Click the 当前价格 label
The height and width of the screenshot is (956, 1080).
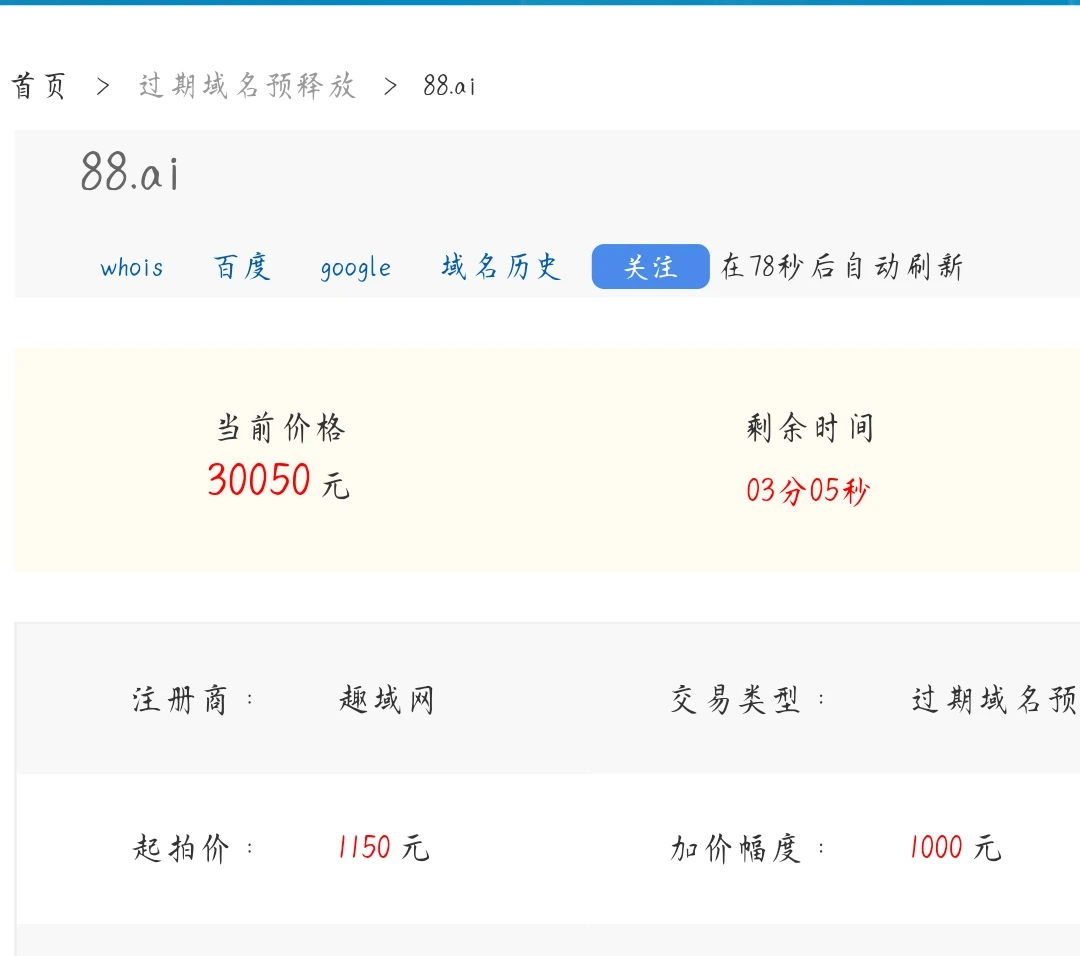click(281, 429)
